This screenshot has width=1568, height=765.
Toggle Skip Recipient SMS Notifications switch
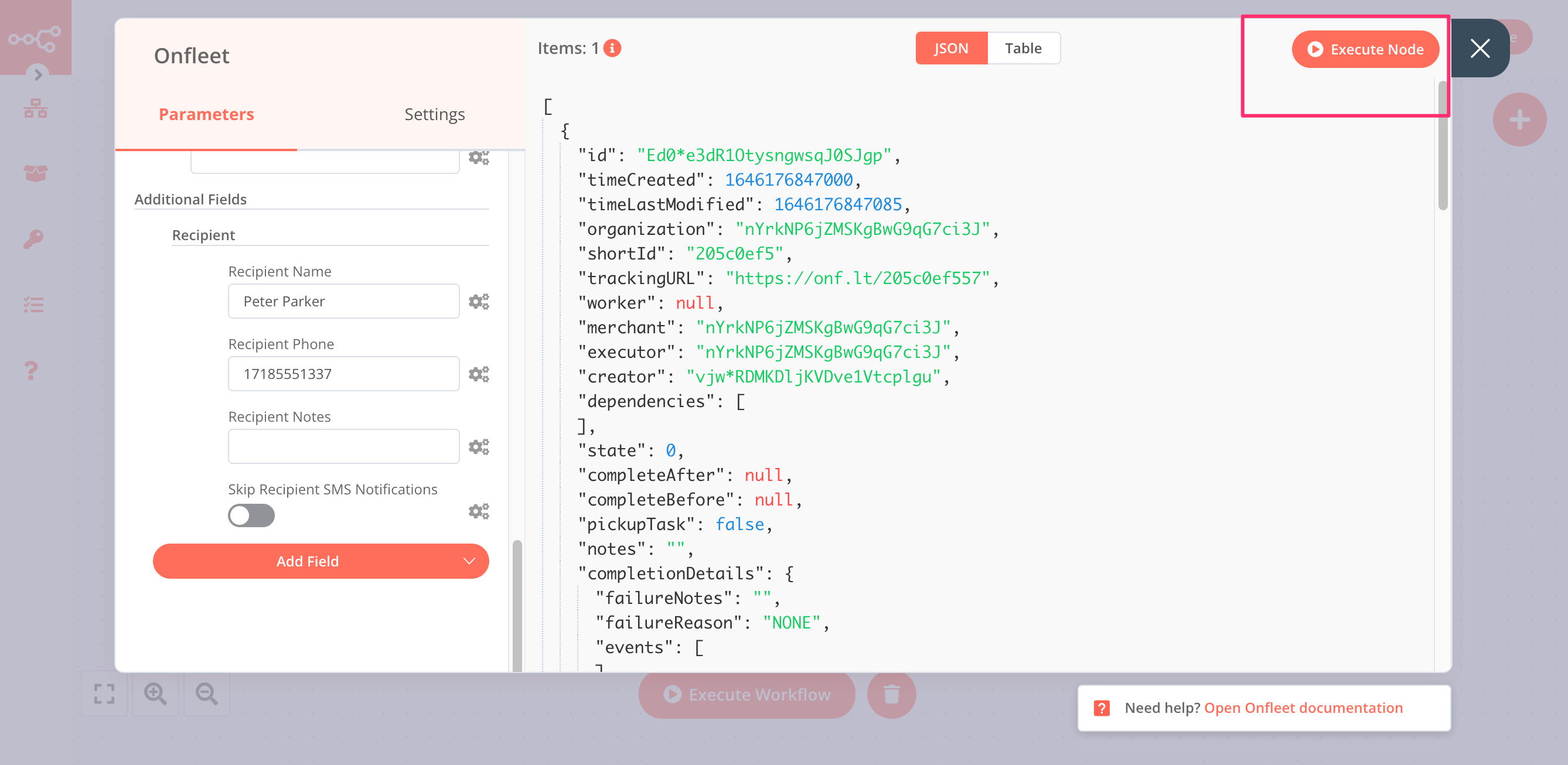tap(251, 515)
